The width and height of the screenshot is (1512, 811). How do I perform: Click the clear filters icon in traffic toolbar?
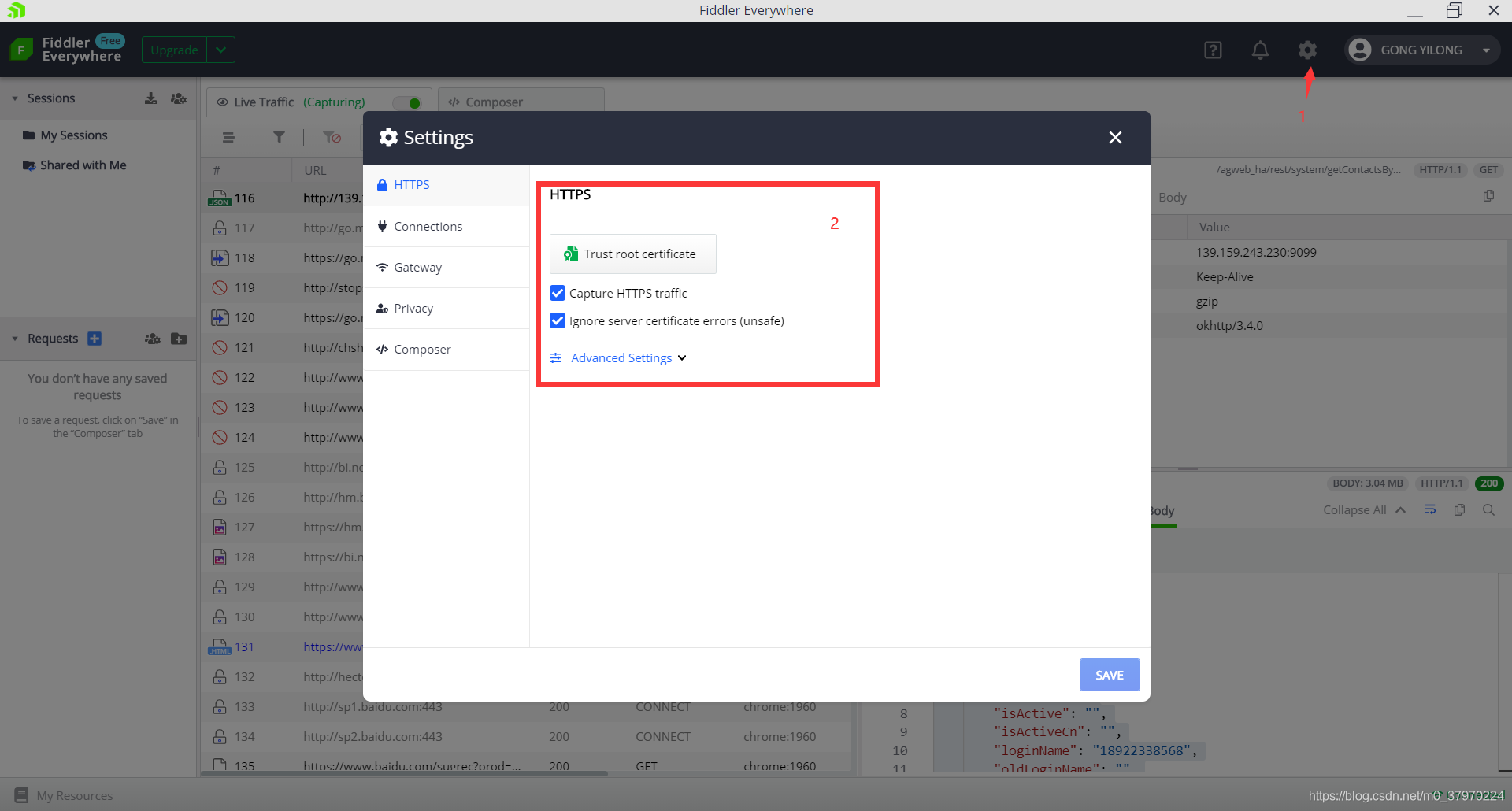point(332,137)
